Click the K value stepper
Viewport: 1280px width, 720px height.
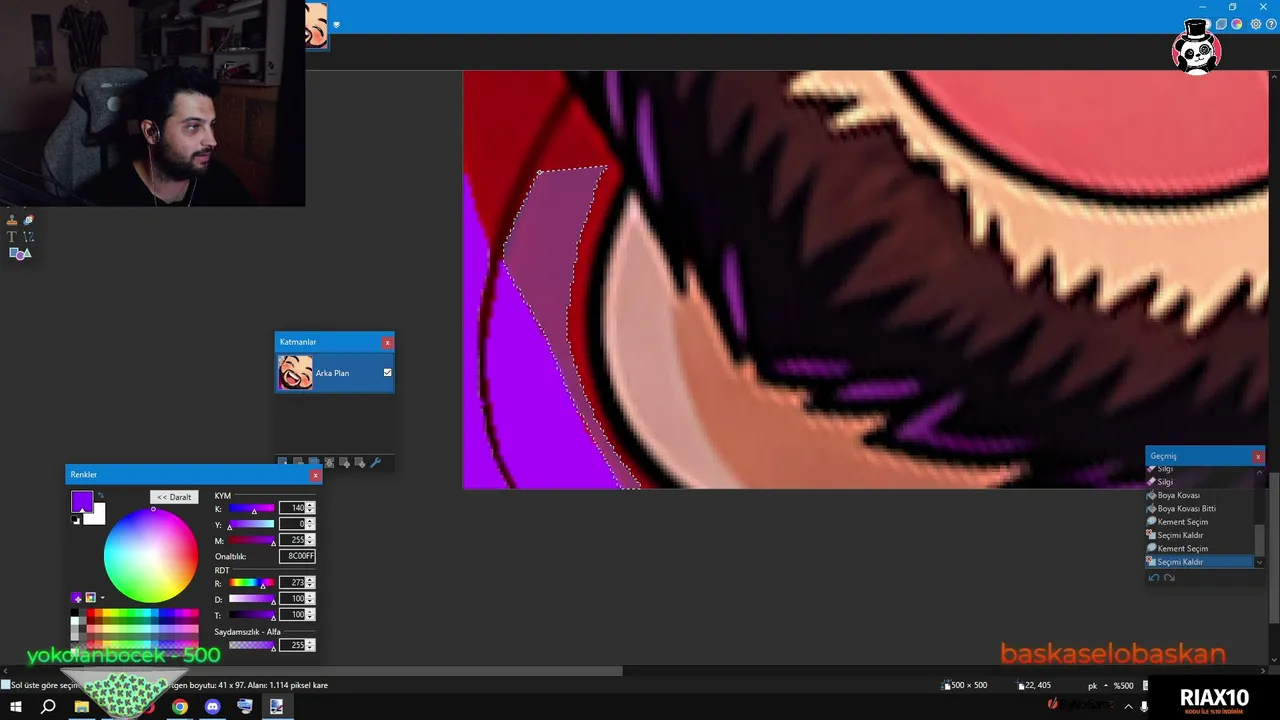coord(310,508)
